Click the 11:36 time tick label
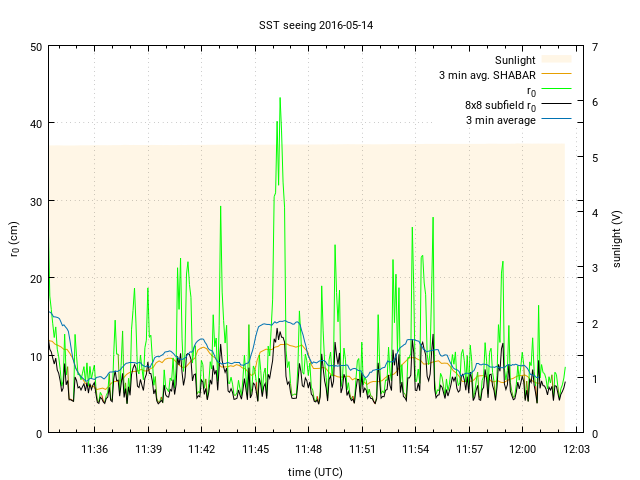This screenshot has width=640, height=480. [95, 450]
